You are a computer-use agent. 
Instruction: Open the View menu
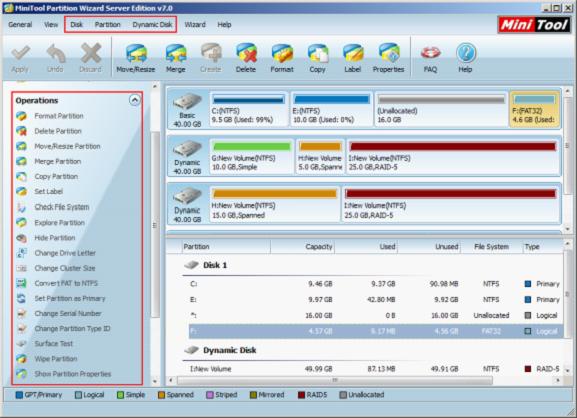(51, 25)
